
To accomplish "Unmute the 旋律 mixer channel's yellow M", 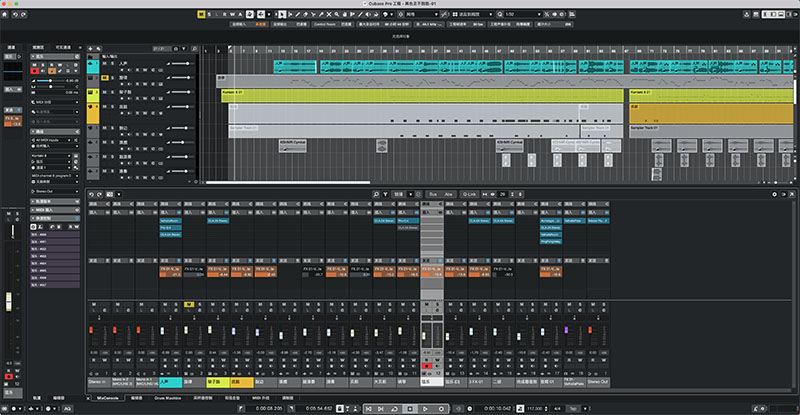I will click(189, 304).
